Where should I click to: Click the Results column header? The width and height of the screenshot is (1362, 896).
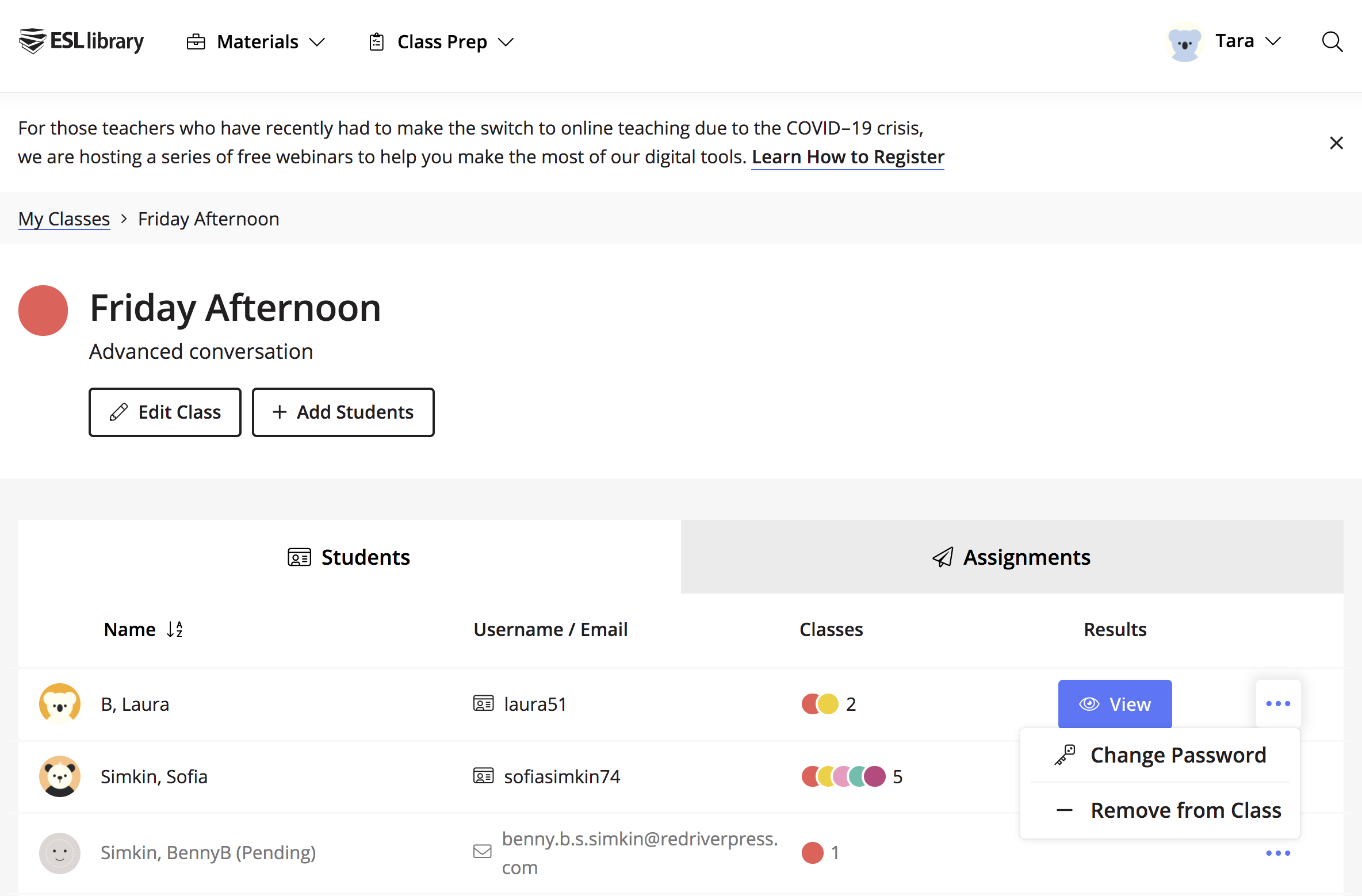1115,630
